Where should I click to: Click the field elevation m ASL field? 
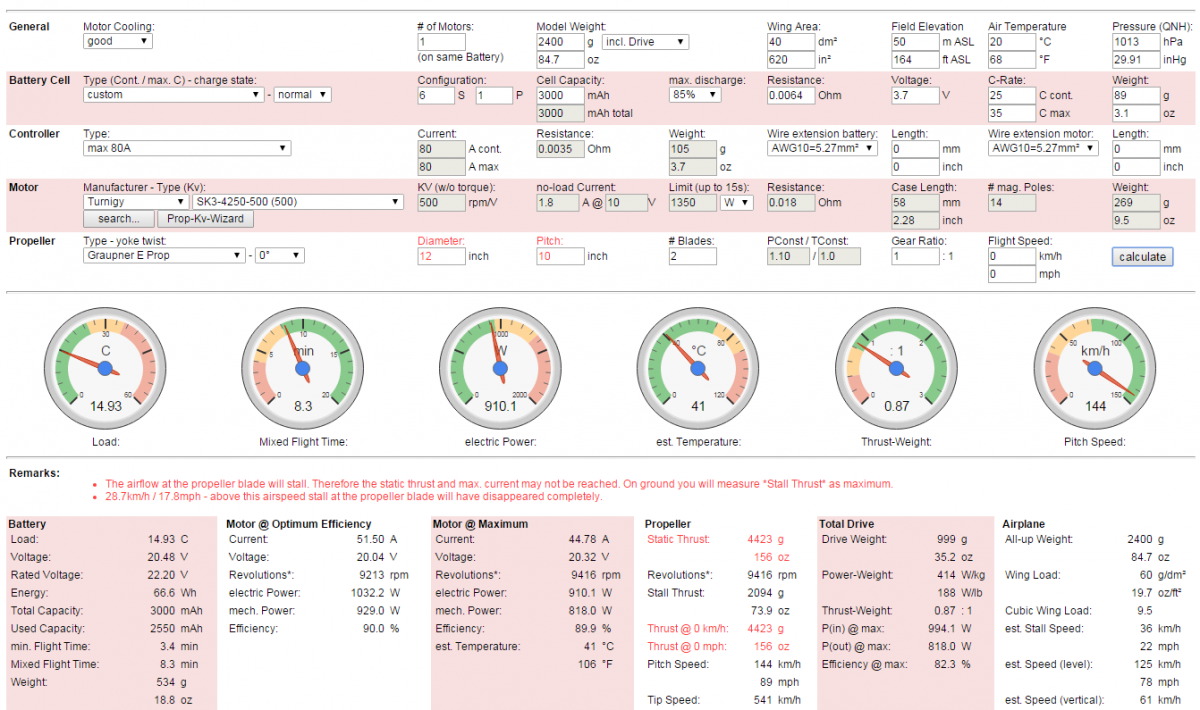[x=915, y=42]
